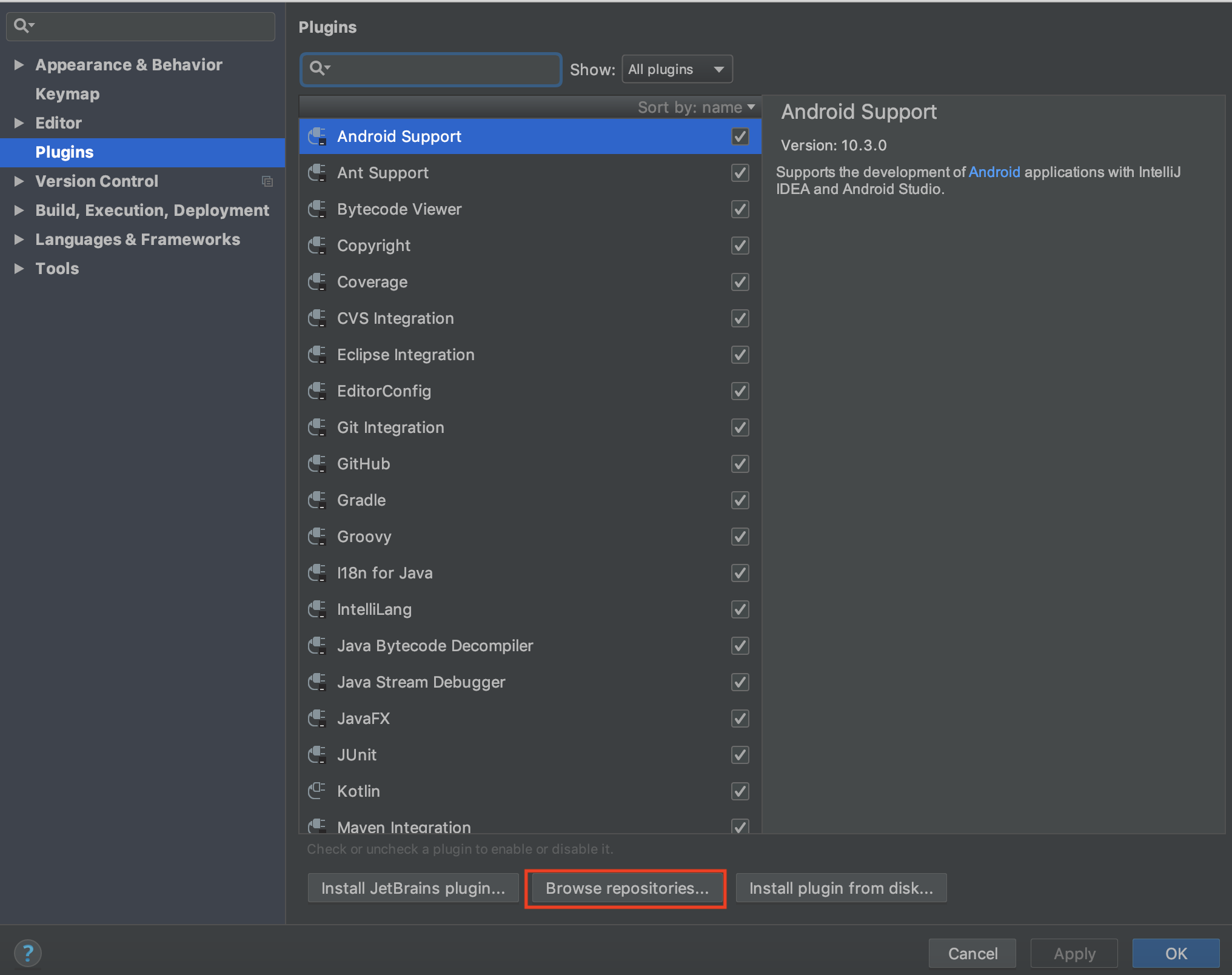Expand the Tools settings section
The image size is (1232, 975).
point(19,269)
